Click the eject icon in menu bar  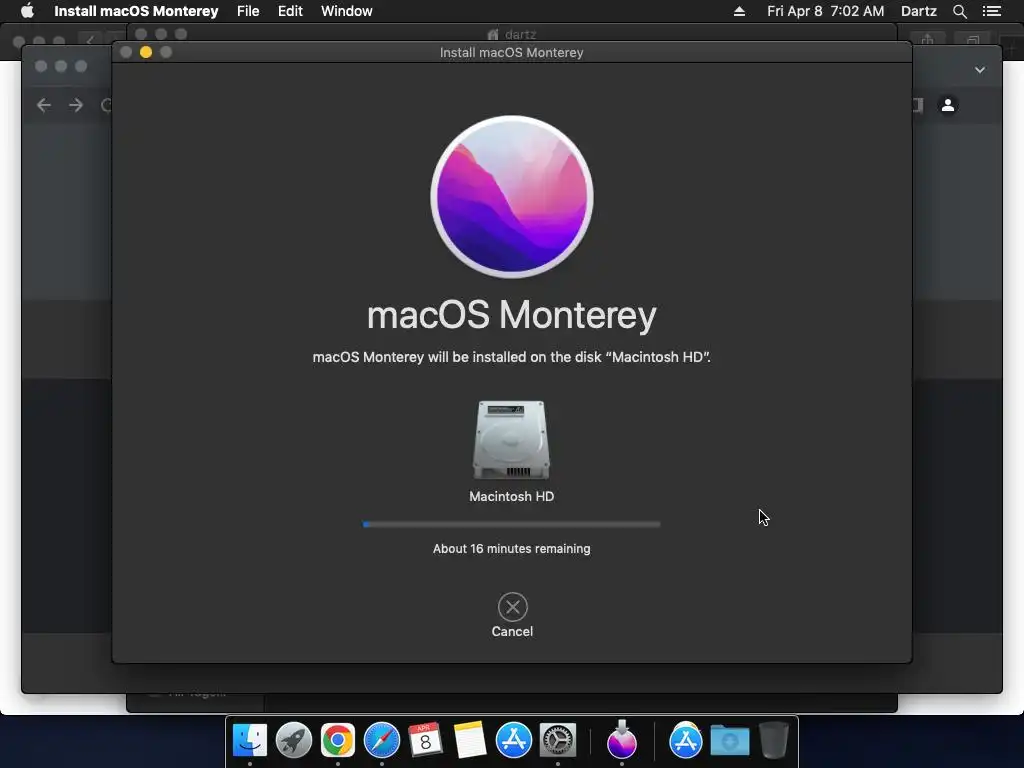click(x=739, y=11)
